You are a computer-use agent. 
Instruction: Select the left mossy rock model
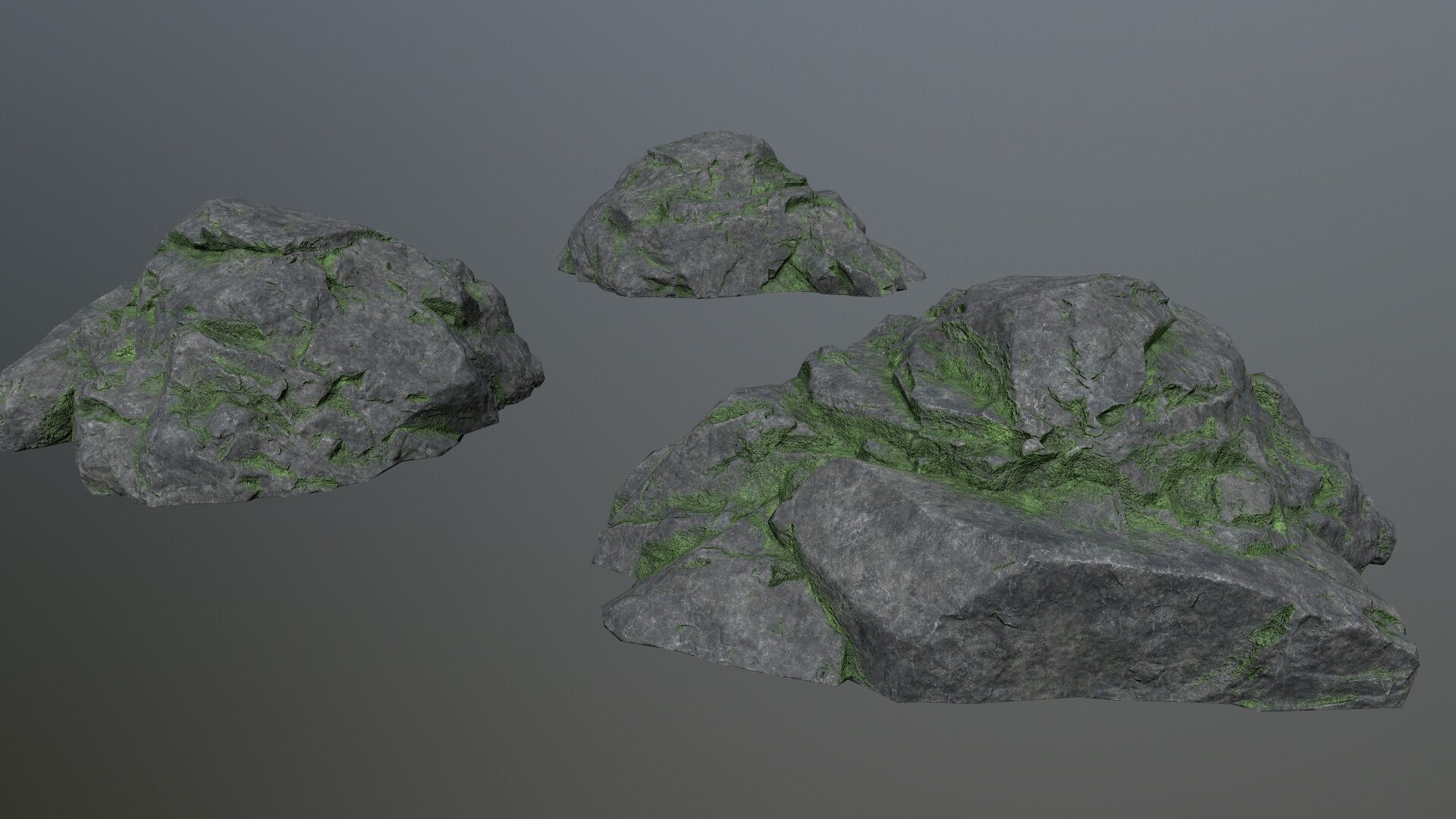click(x=273, y=353)
